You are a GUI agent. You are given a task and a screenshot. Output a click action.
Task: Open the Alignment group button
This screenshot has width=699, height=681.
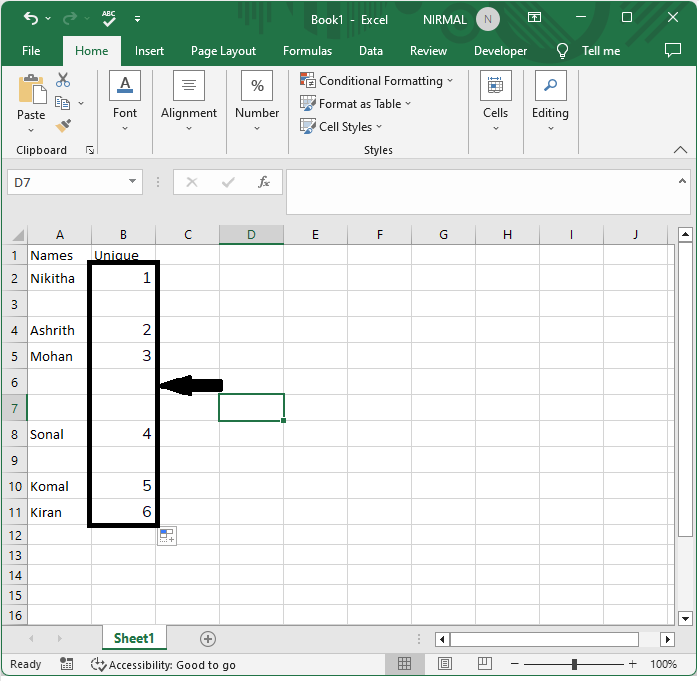189,102
